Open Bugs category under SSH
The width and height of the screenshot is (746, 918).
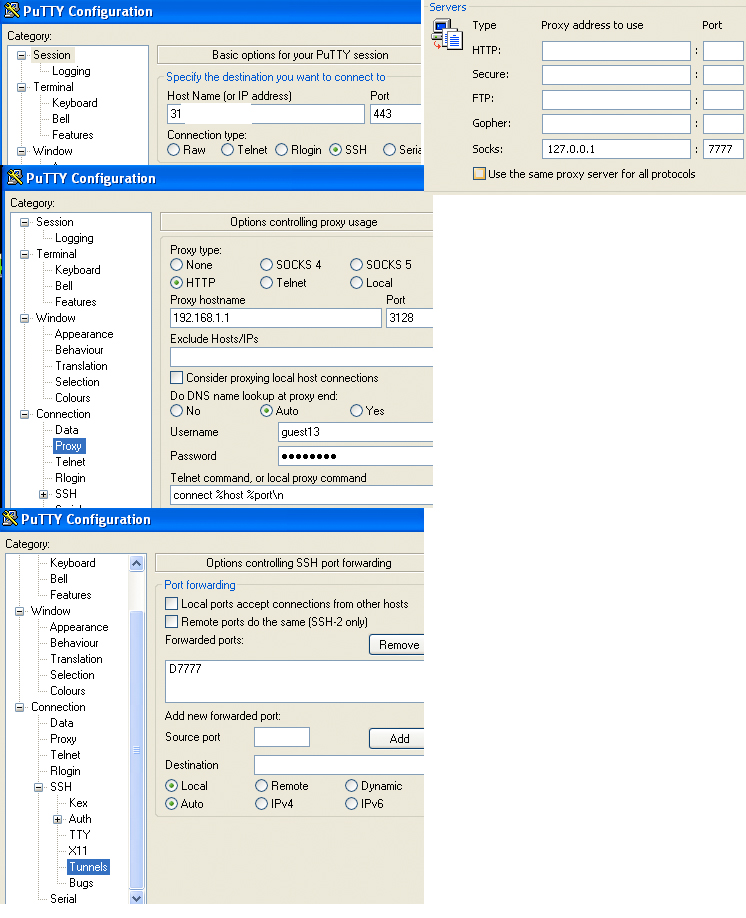[81, 883]
